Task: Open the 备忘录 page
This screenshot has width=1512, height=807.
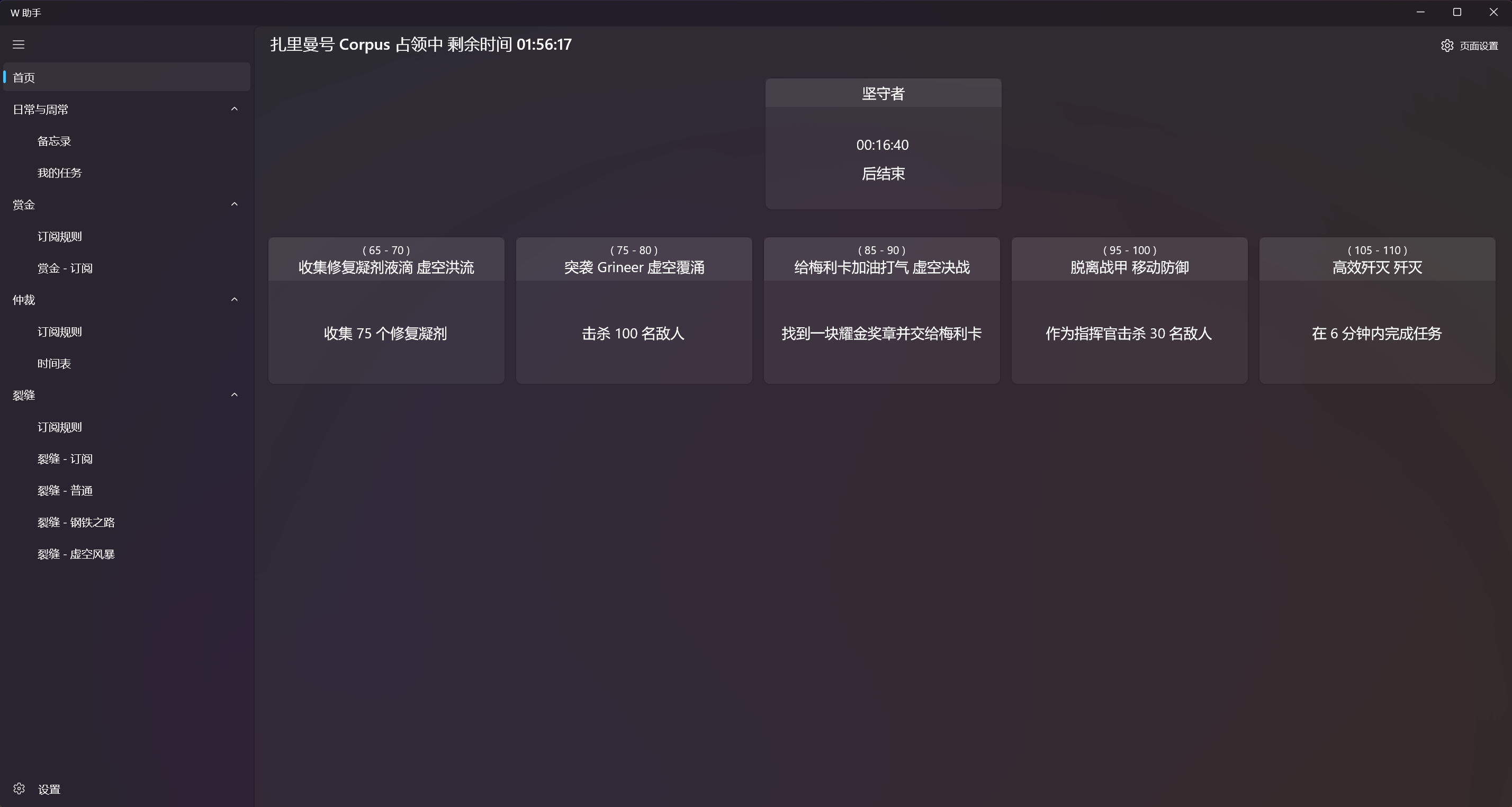Action: [x=53, y=140]
